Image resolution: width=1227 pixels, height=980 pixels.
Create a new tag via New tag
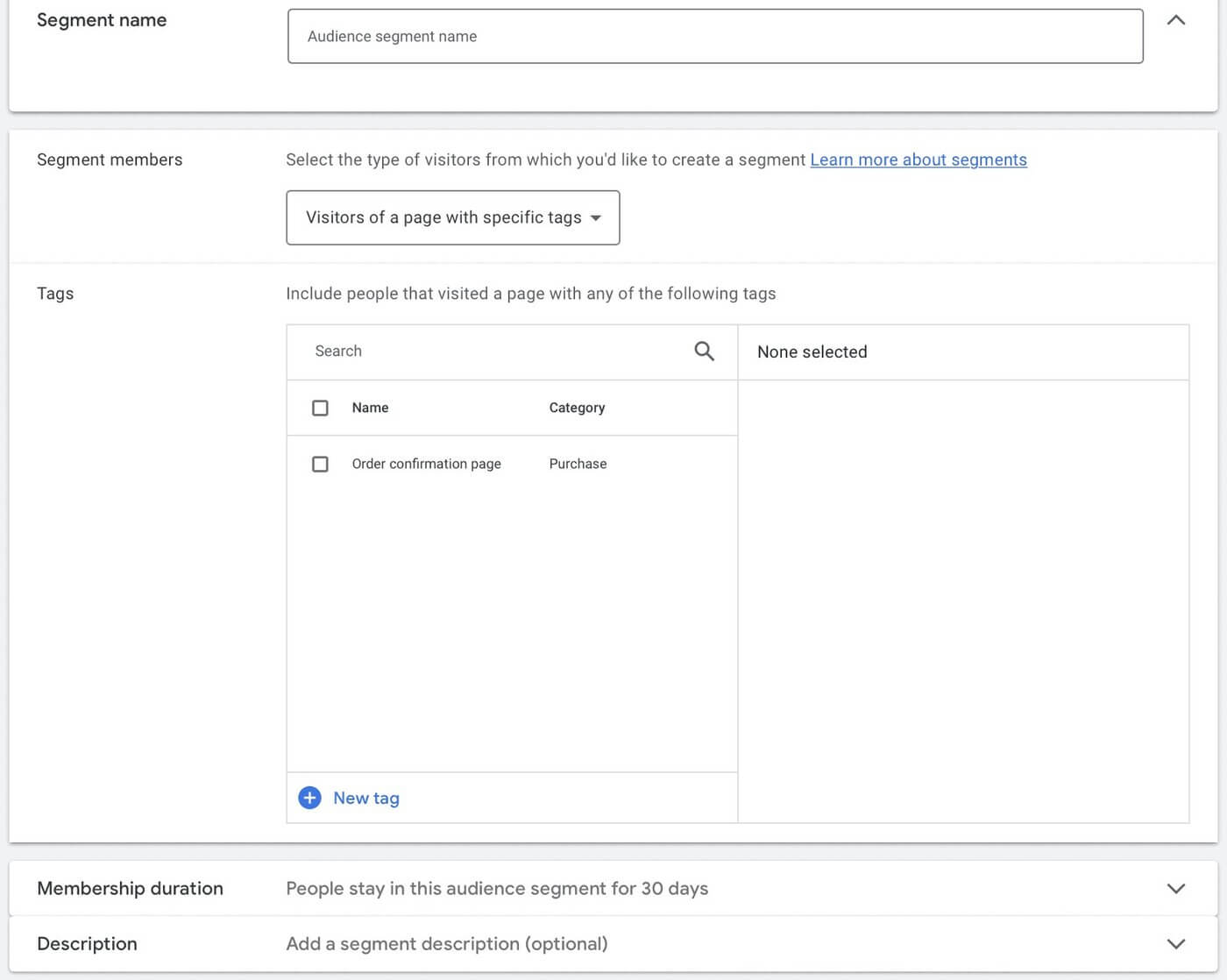(365, 798)
